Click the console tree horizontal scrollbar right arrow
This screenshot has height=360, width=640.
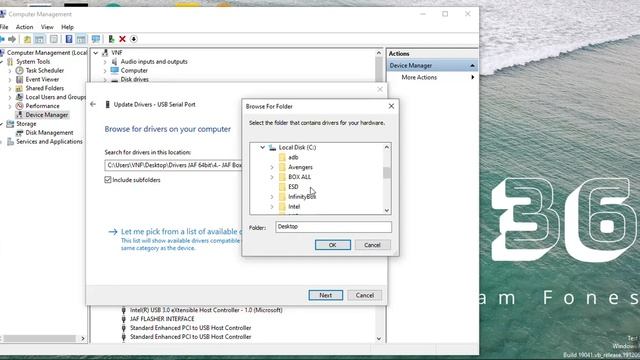tap(83, 338)
